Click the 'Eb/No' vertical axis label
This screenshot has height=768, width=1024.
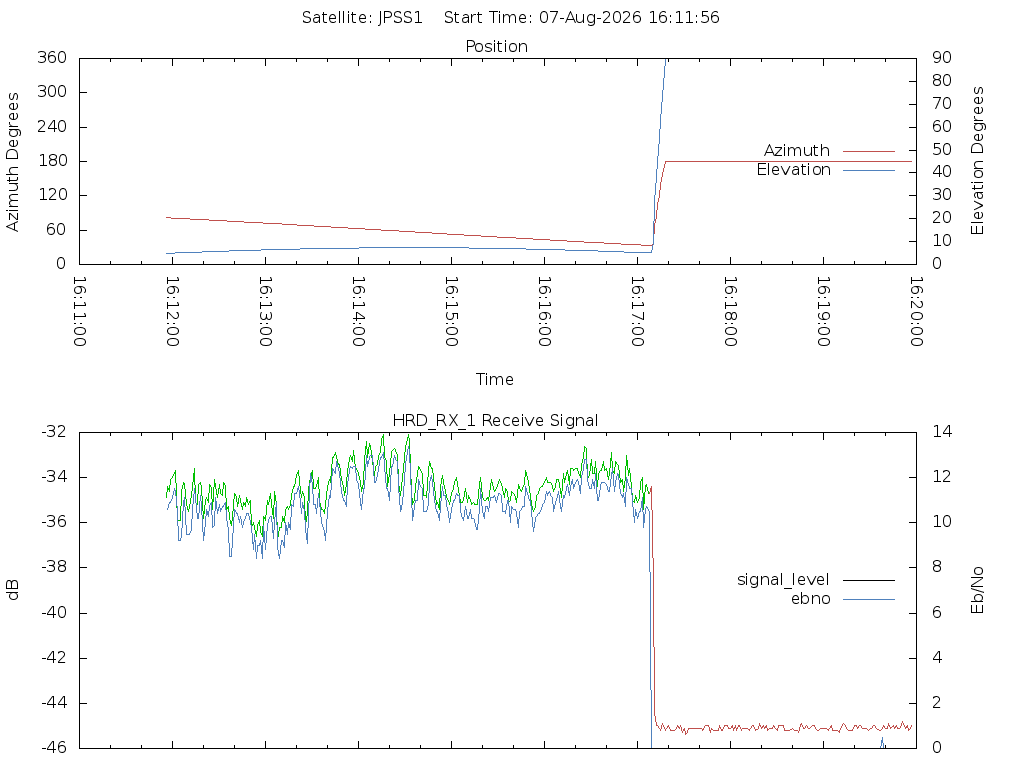pyautogui.click(x=977, y=590)
